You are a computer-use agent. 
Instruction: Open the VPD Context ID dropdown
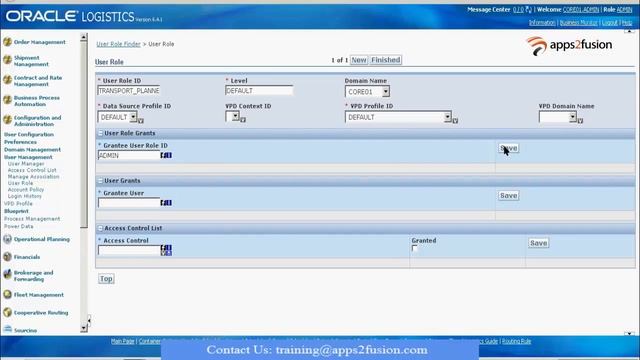pyautogui.click(x=235, y=116)
